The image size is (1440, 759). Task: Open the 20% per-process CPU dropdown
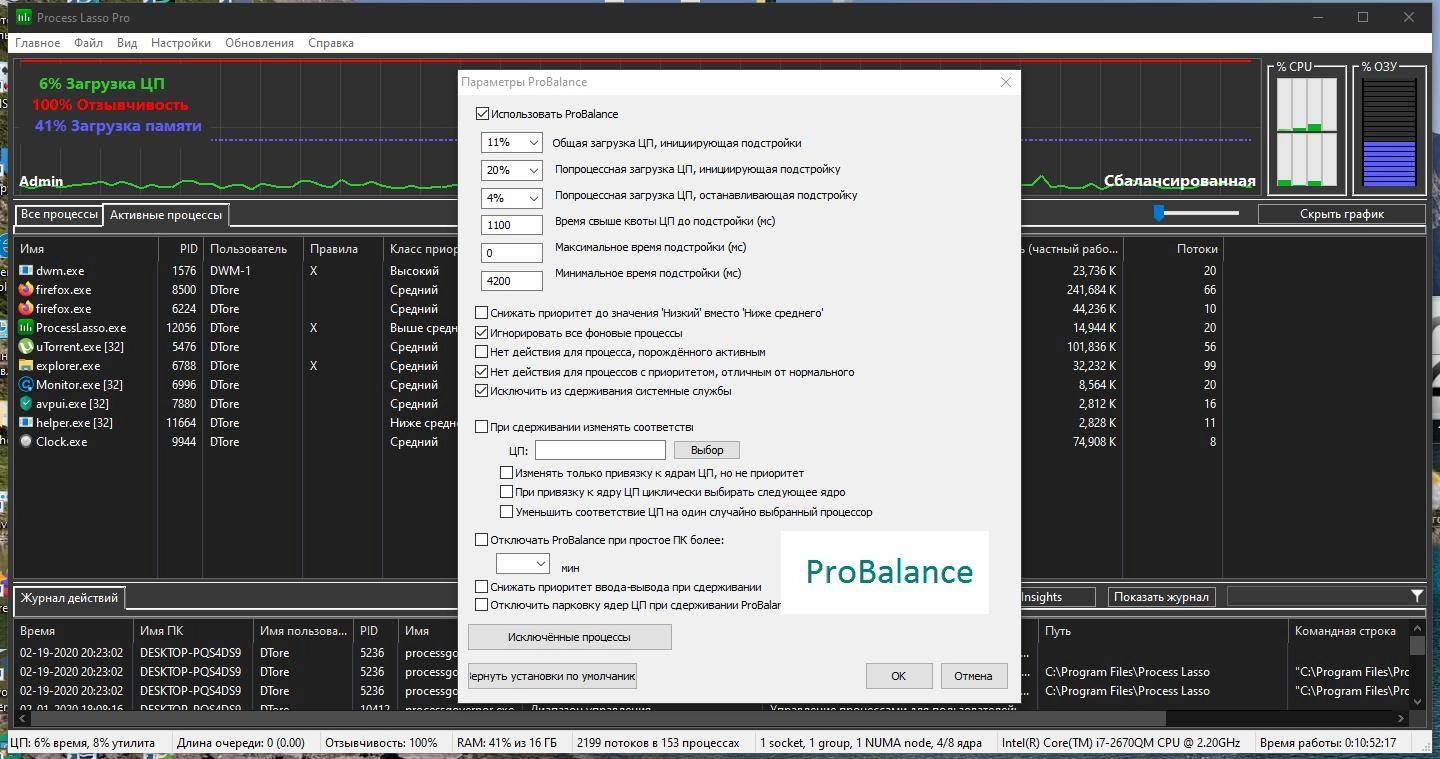click(512, 170)
